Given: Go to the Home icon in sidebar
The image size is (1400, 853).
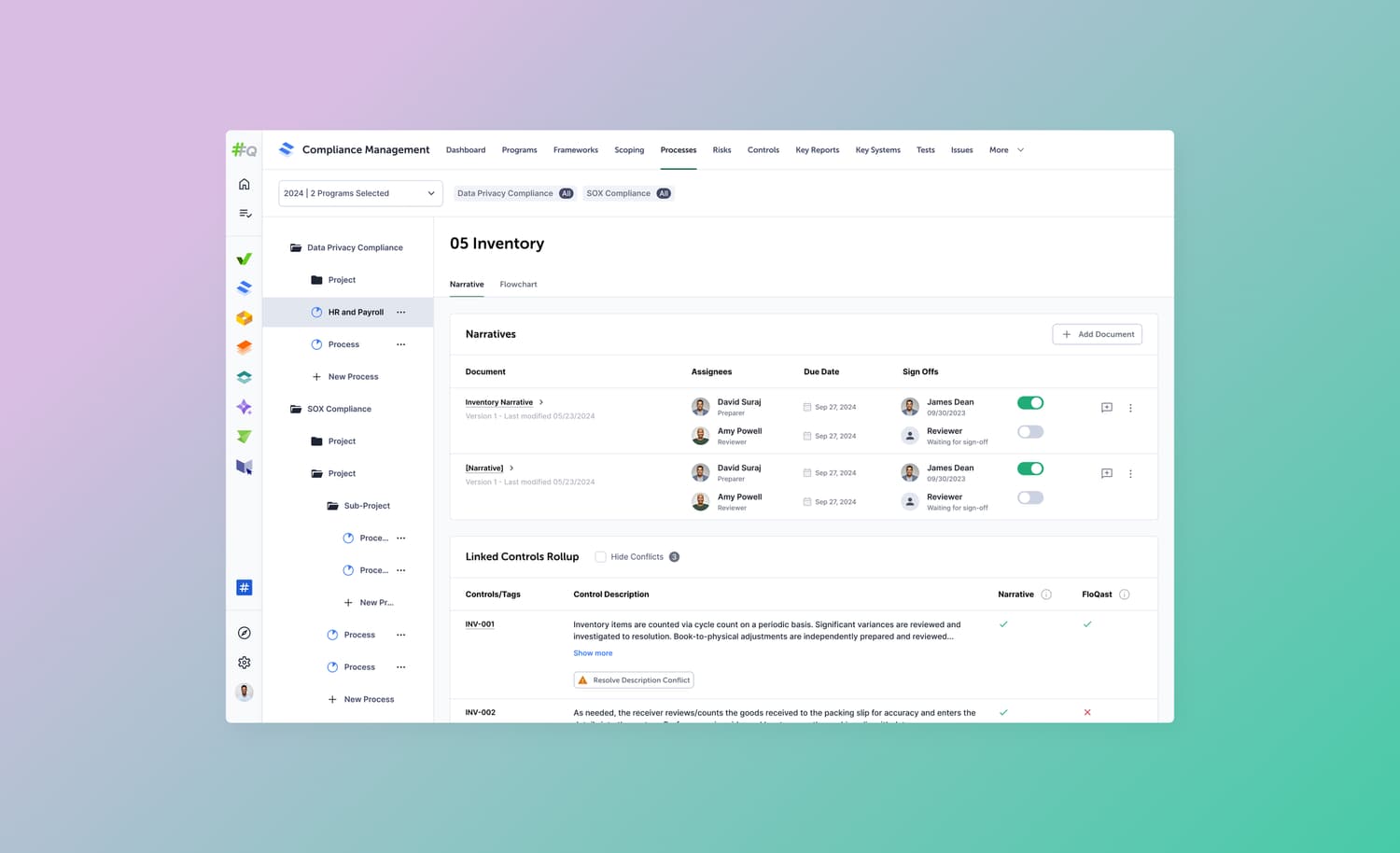Looking at the screenshot, I should [244, 184].
